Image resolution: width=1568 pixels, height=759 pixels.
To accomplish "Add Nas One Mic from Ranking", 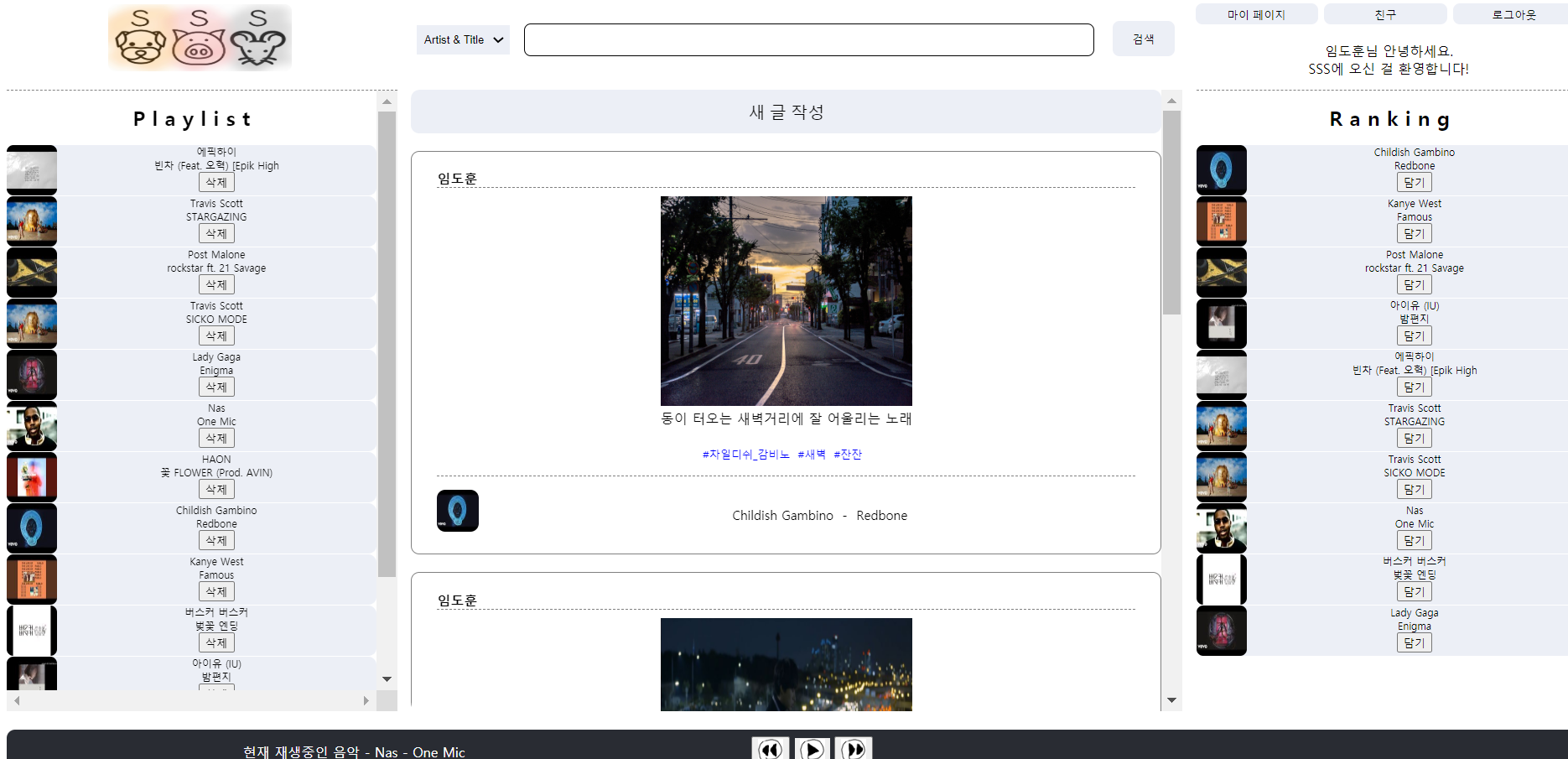I will click(1415, 540).
